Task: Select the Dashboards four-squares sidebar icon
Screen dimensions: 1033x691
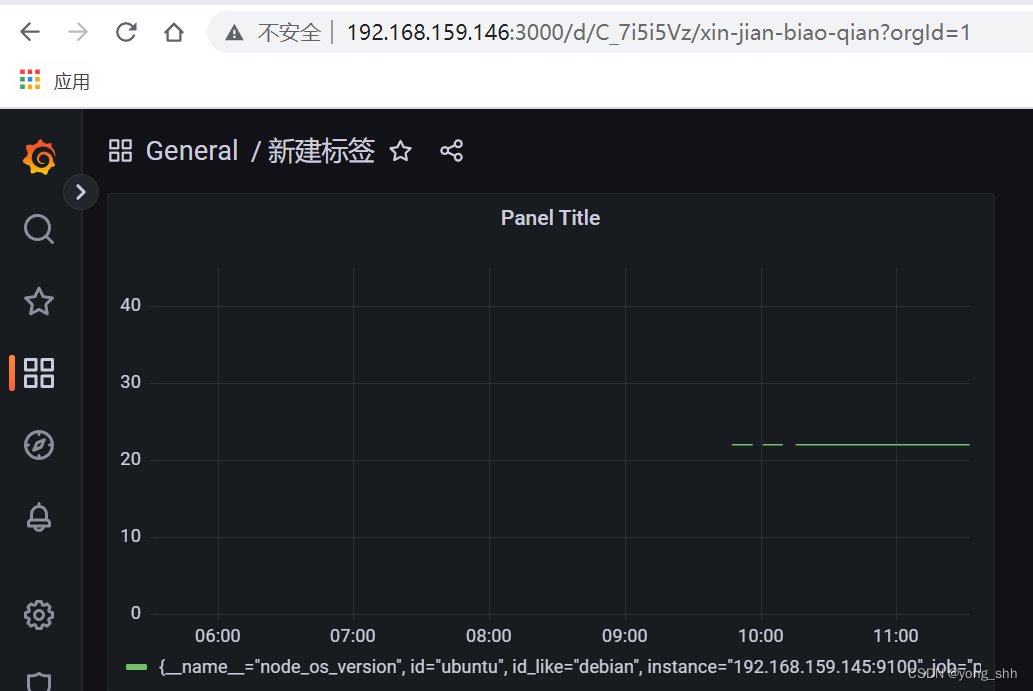Action: (38, 373)
